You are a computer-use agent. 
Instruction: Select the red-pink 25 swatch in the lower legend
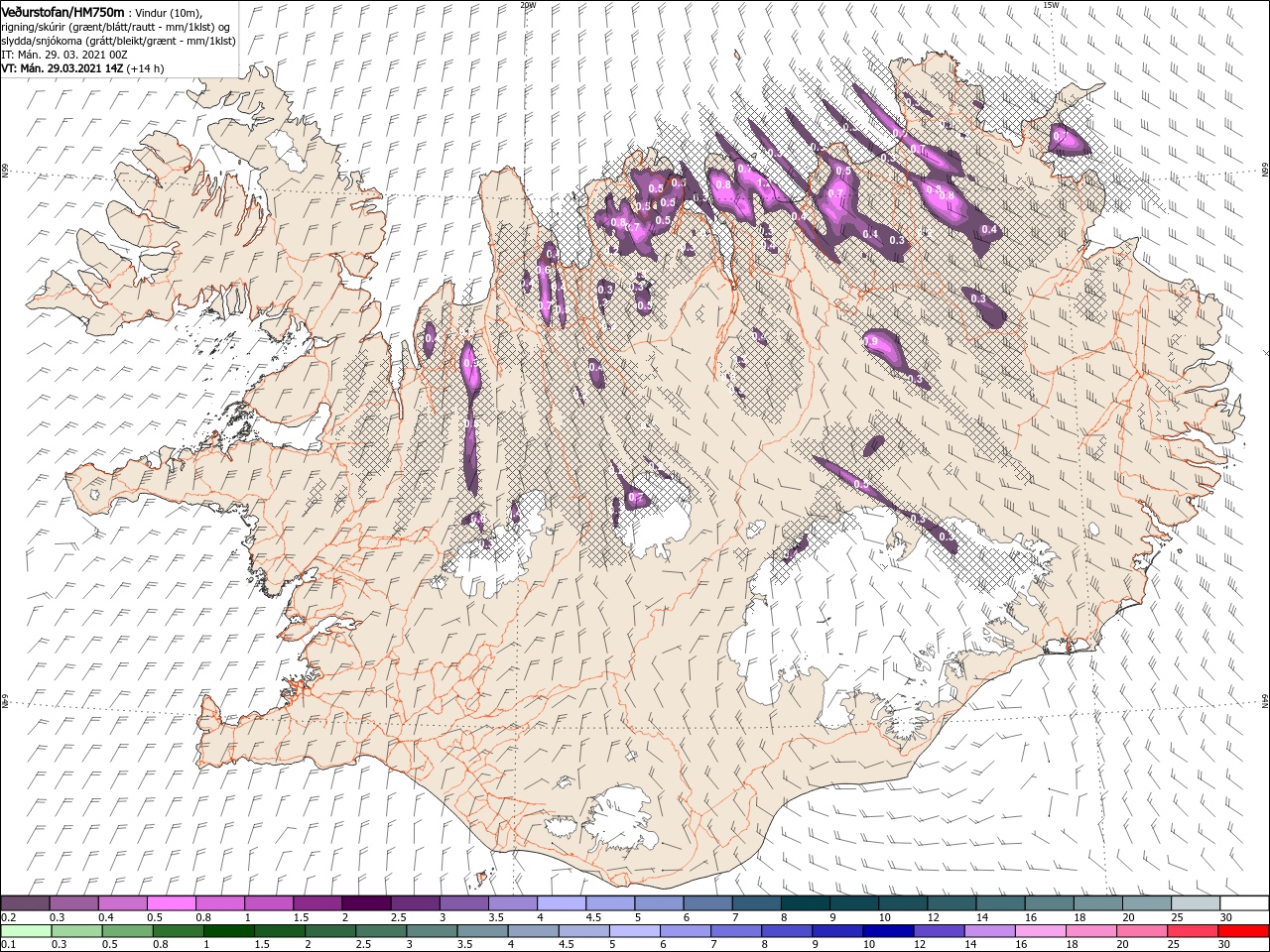tap(1191, 930)
